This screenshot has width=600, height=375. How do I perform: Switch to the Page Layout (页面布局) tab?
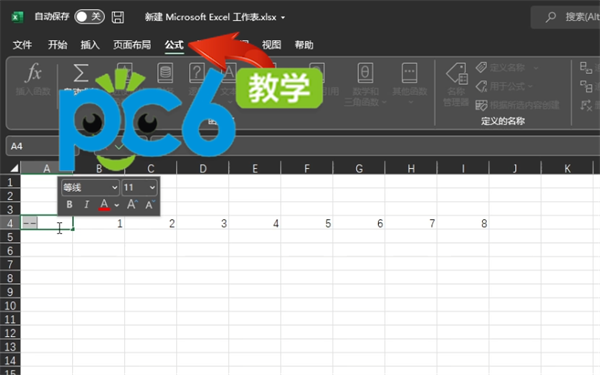tap(132, 45)
